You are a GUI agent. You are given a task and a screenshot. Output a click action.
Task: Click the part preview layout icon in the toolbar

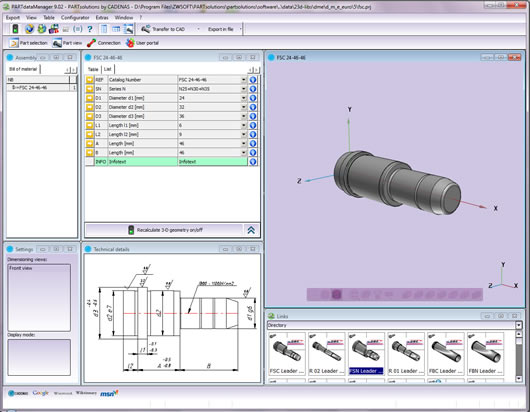pos(128,29)
